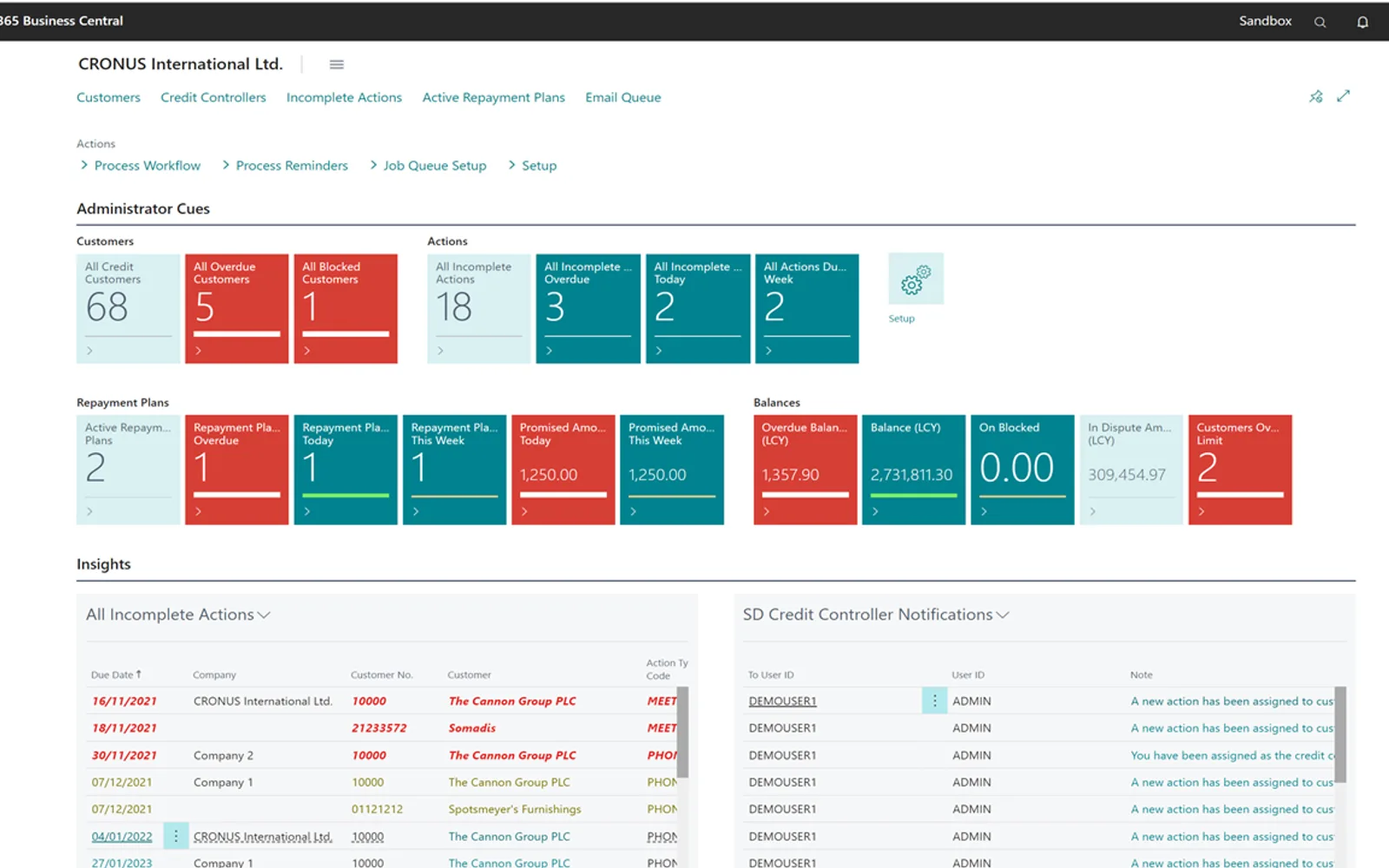Click the notifications list scrollbar
Image resolution: width=1389 pixels, height=868 pixels.
1340,735
